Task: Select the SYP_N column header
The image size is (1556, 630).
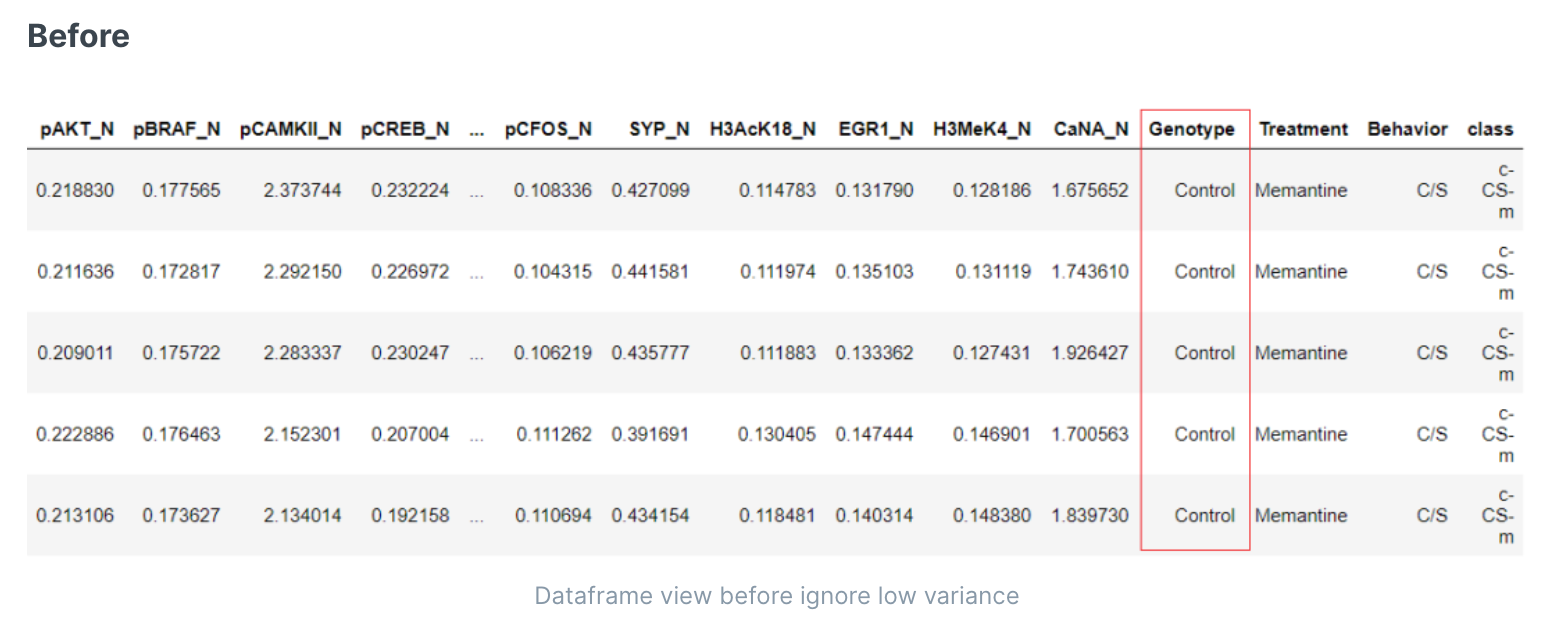Action: click(659, 129)
